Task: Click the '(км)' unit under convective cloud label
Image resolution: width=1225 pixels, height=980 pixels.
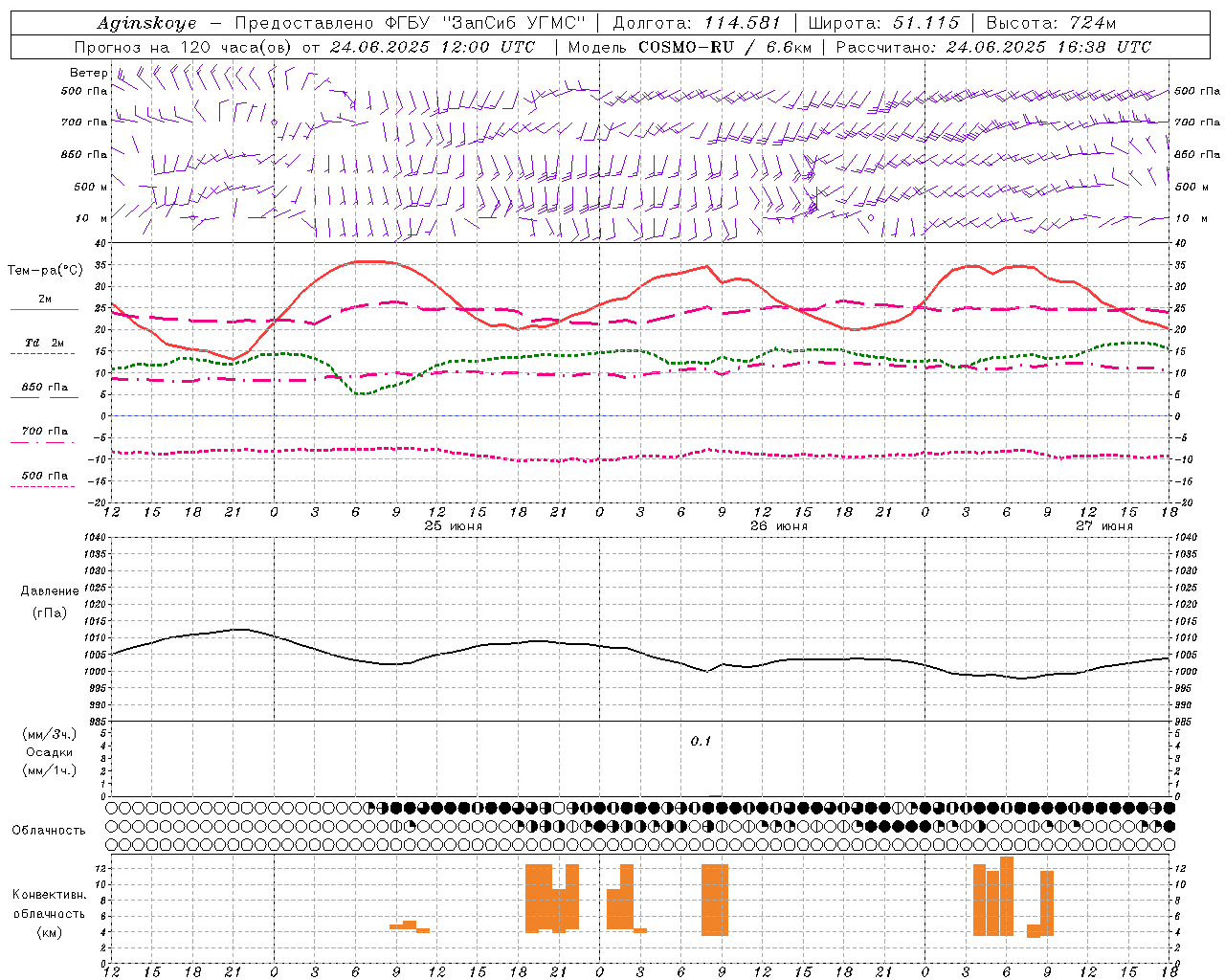Action: click(x=50, y=932)
